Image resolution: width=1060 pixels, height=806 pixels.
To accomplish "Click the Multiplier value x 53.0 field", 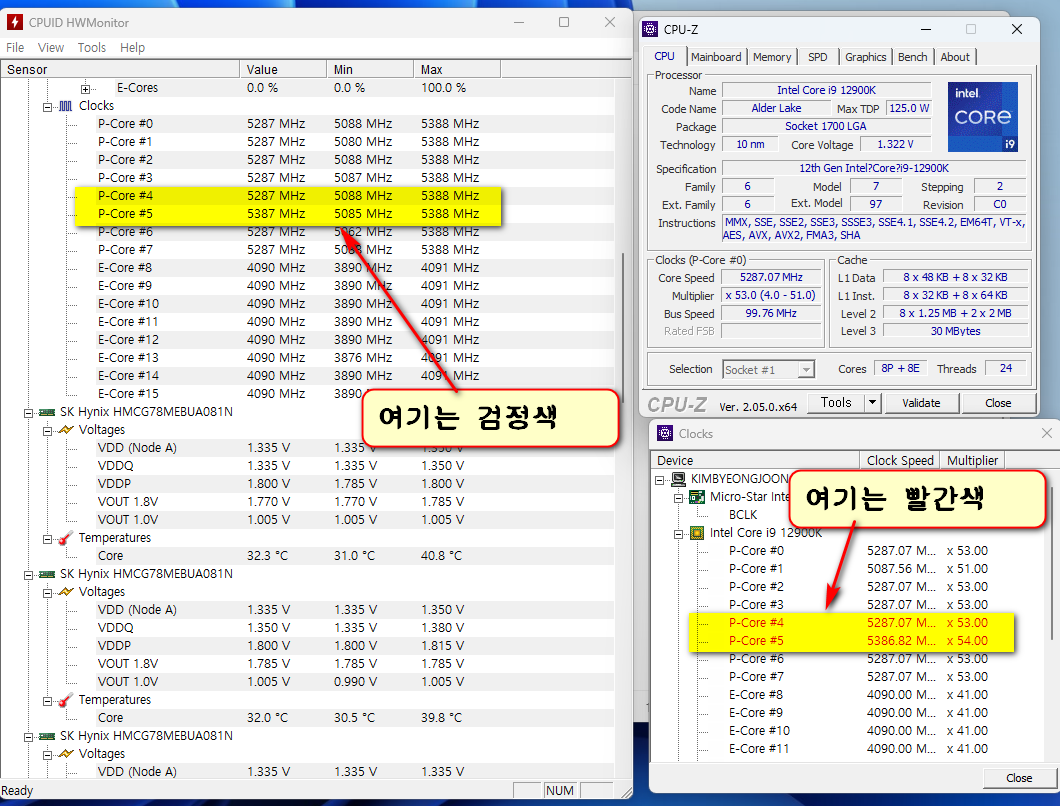I will (771, 295).
